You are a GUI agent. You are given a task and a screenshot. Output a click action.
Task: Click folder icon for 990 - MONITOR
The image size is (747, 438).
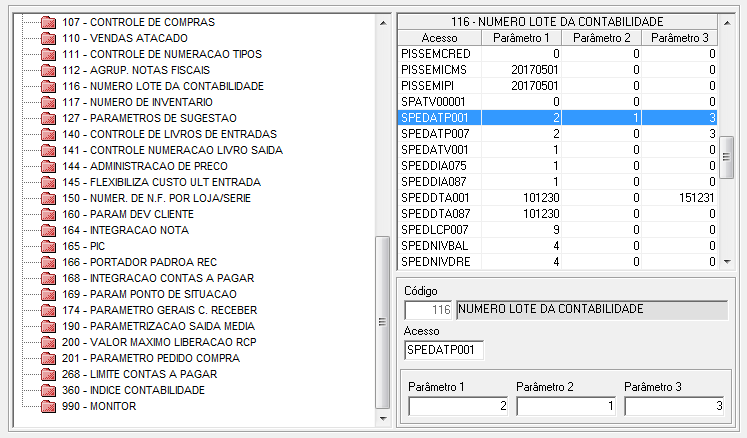pyautogui.click(x=48, y=406)
